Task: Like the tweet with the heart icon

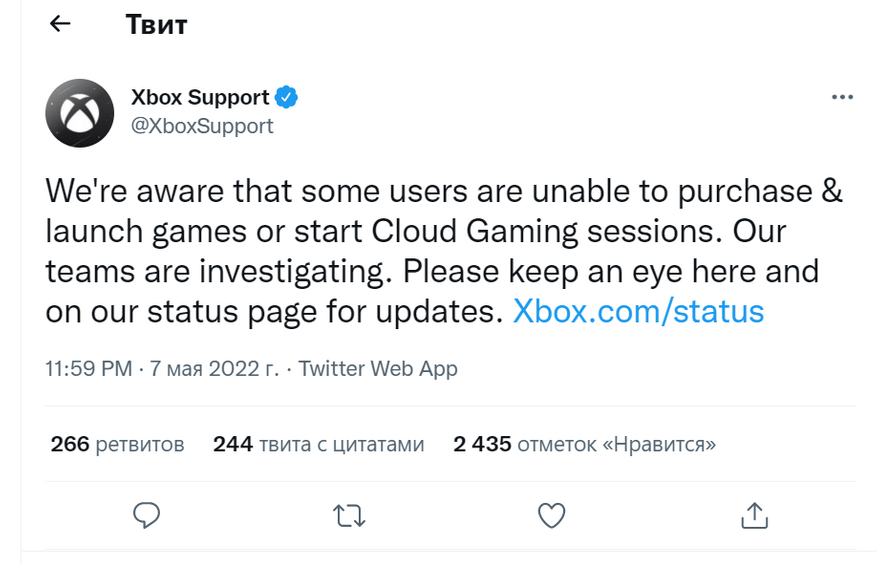Action: [x=551, y=515]
